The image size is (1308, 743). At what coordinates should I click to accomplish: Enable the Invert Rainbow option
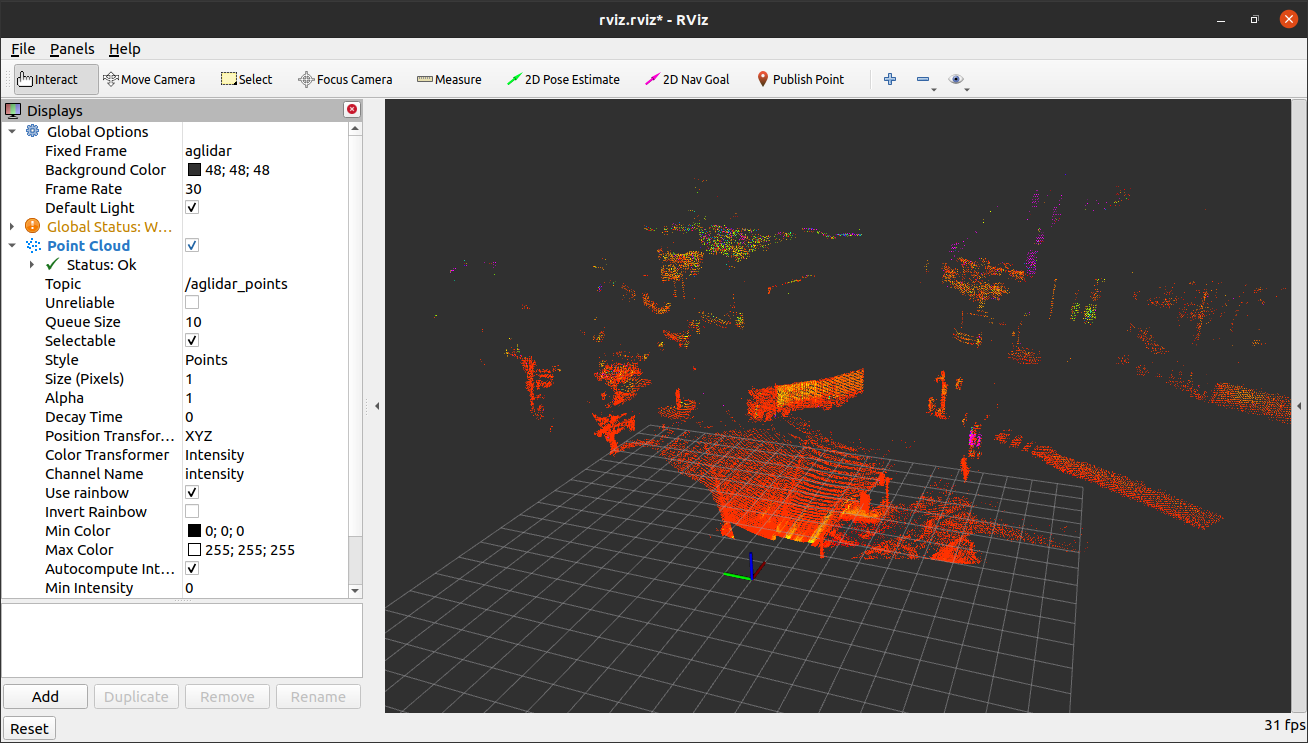tap(191, 511)
